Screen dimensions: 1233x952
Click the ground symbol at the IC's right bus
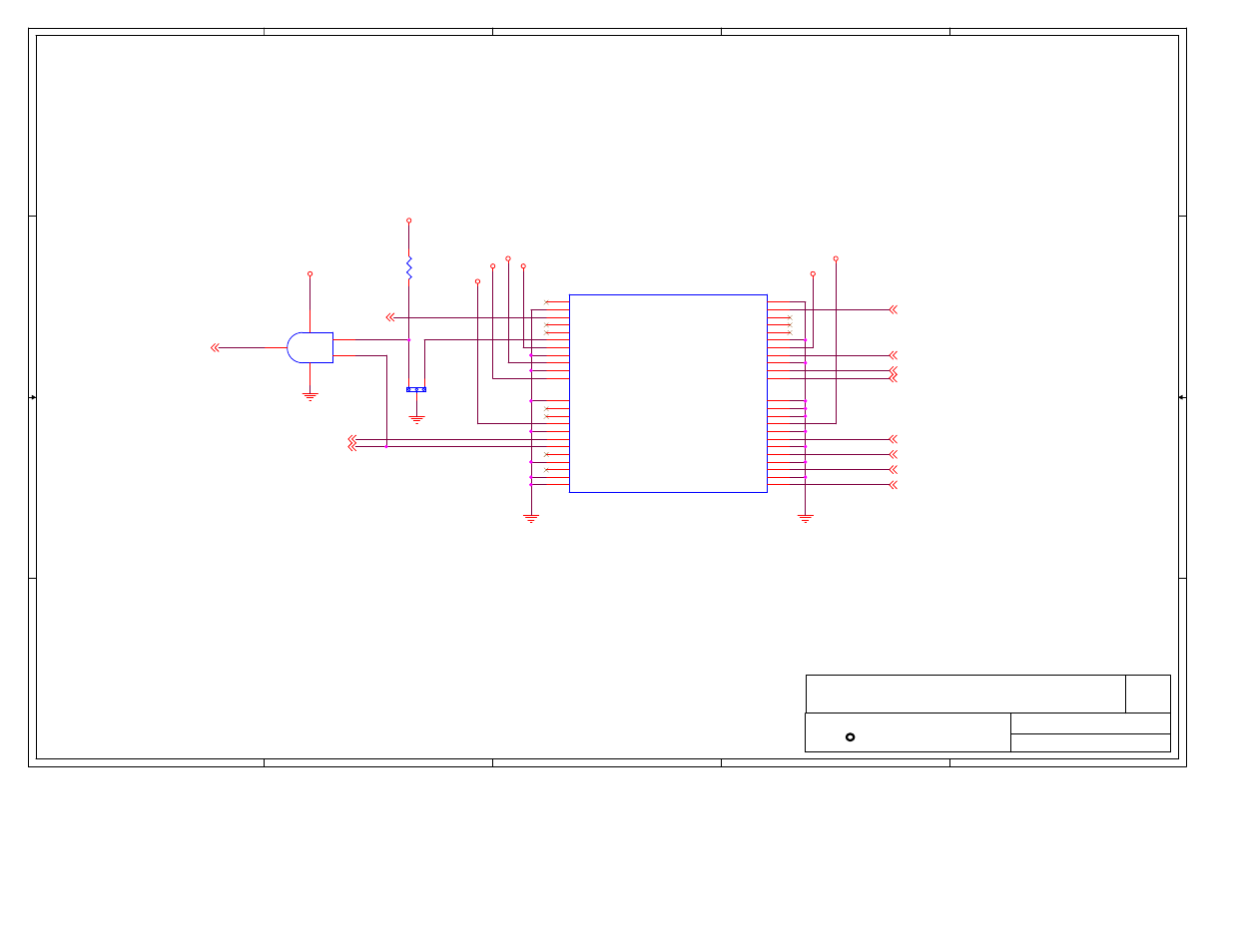(805, 519)
